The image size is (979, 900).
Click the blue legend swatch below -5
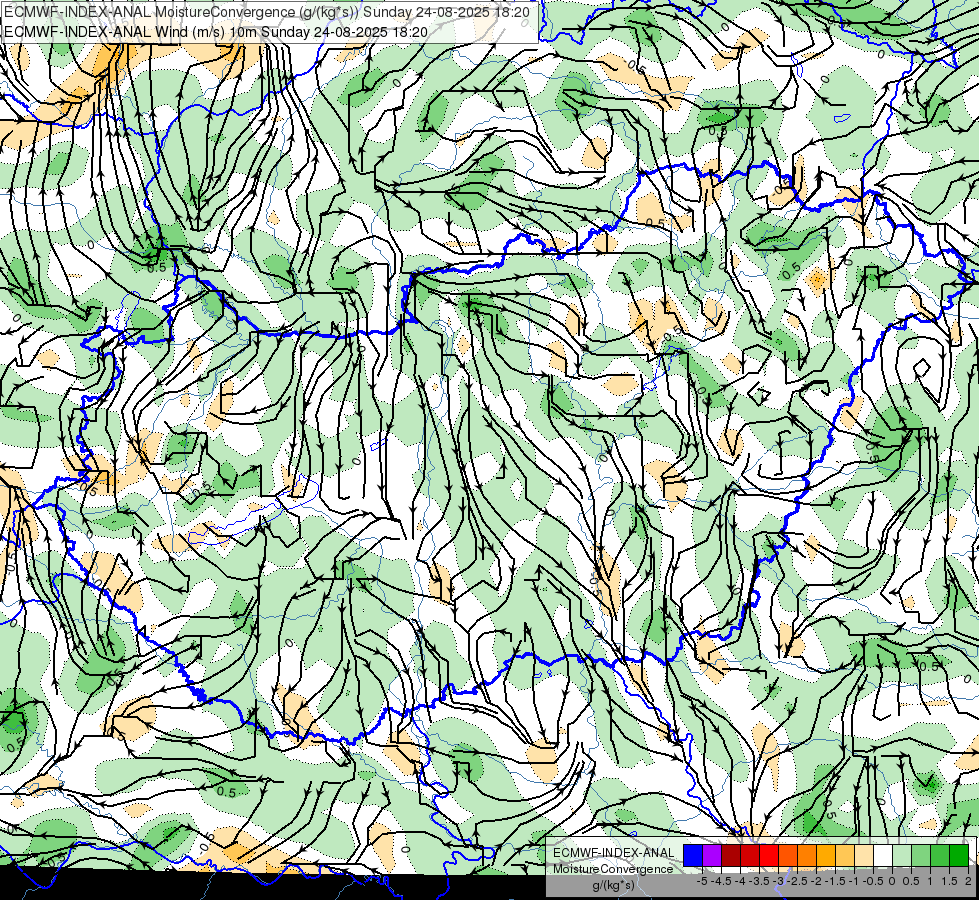[x=693, y=856]
